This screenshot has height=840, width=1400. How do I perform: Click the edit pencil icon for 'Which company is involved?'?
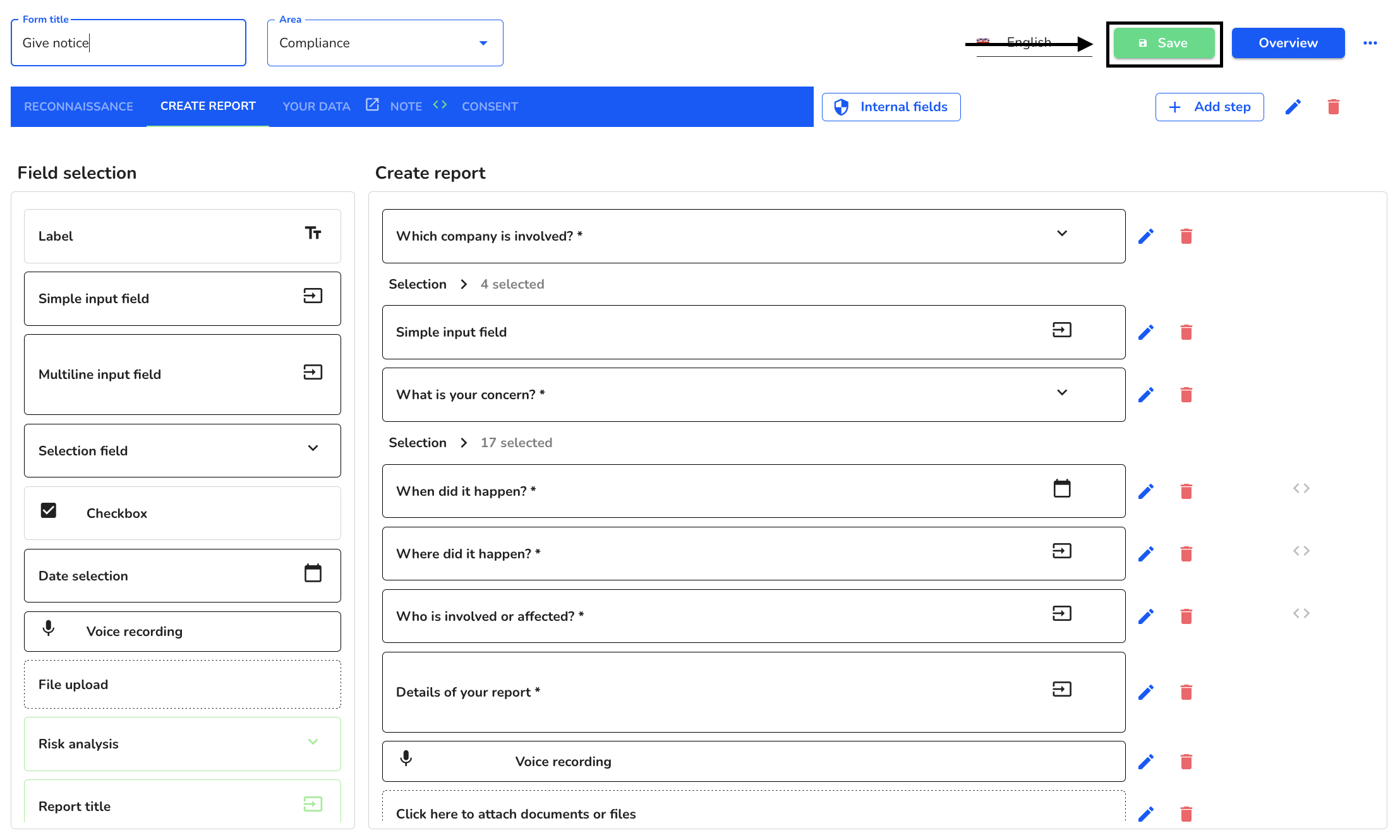pos(1147,236)
